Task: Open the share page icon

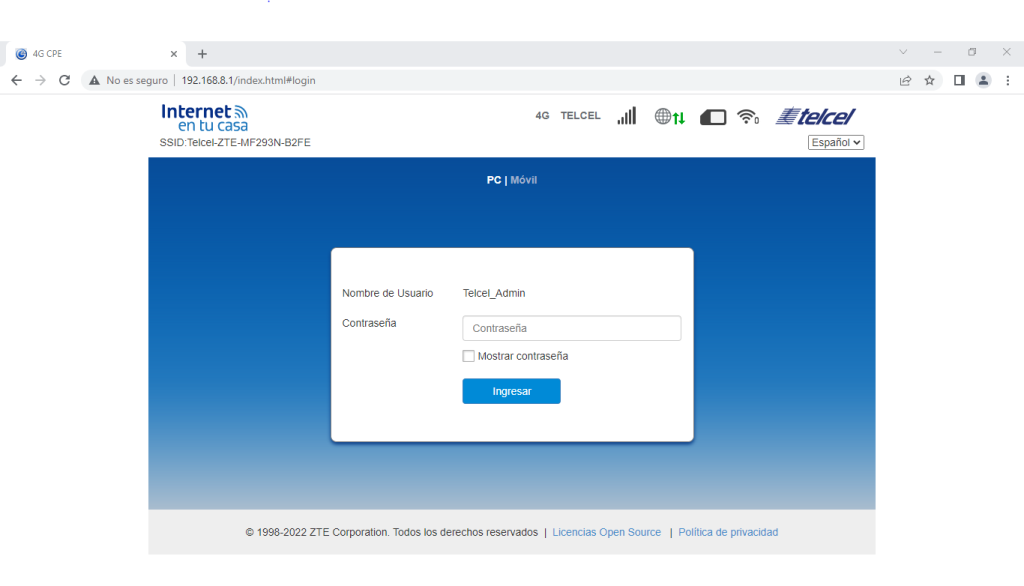Action: (905, 80)
